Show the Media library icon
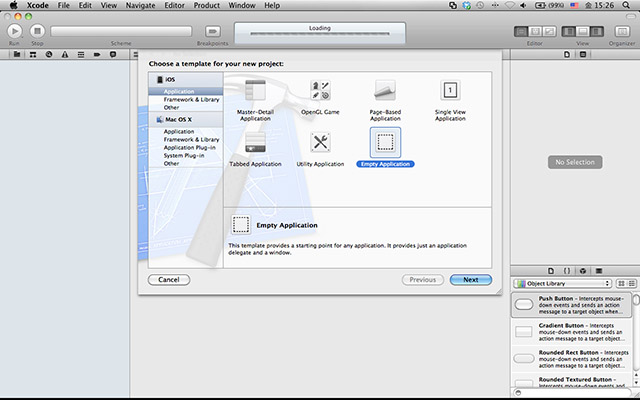Viewport: 640px width, 400px height. coord(599,271)
